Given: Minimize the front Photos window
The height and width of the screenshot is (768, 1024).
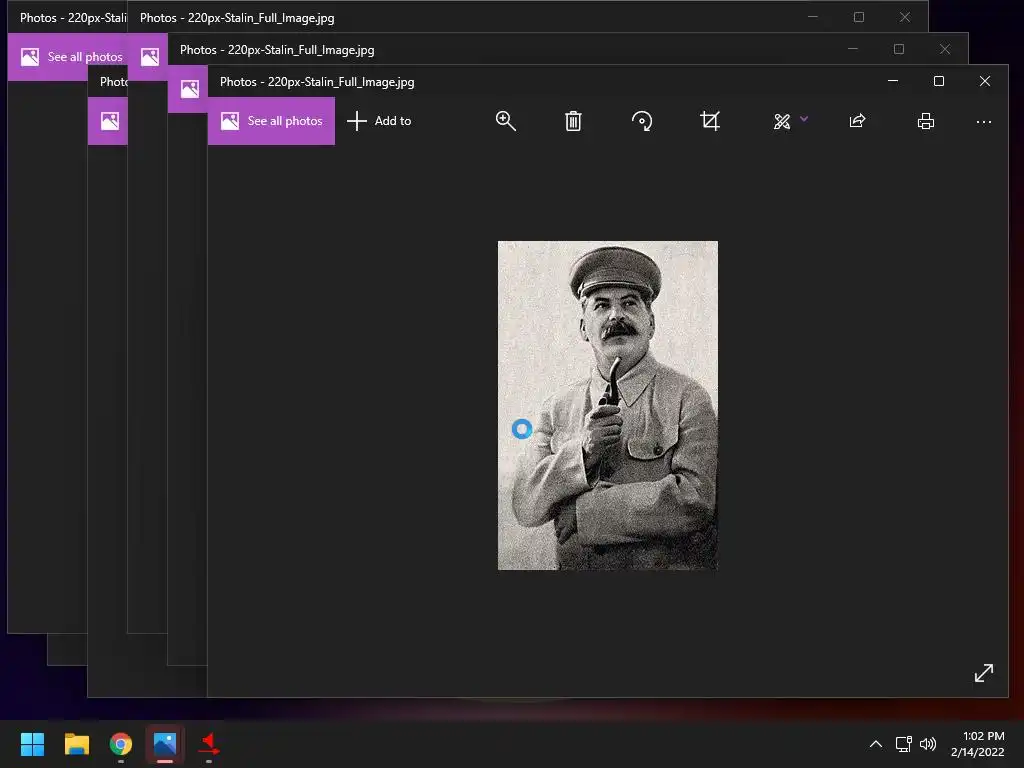Looking at the screenshot, I should pos(893,81).
